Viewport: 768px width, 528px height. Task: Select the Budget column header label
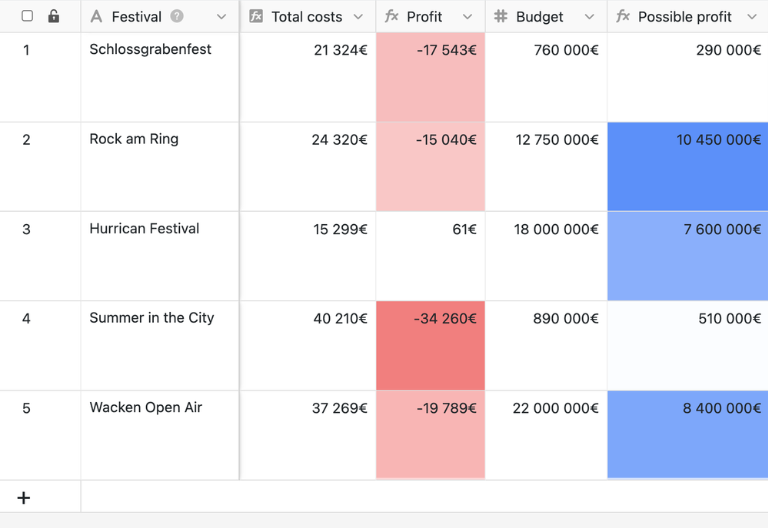(x=539, y=17)
